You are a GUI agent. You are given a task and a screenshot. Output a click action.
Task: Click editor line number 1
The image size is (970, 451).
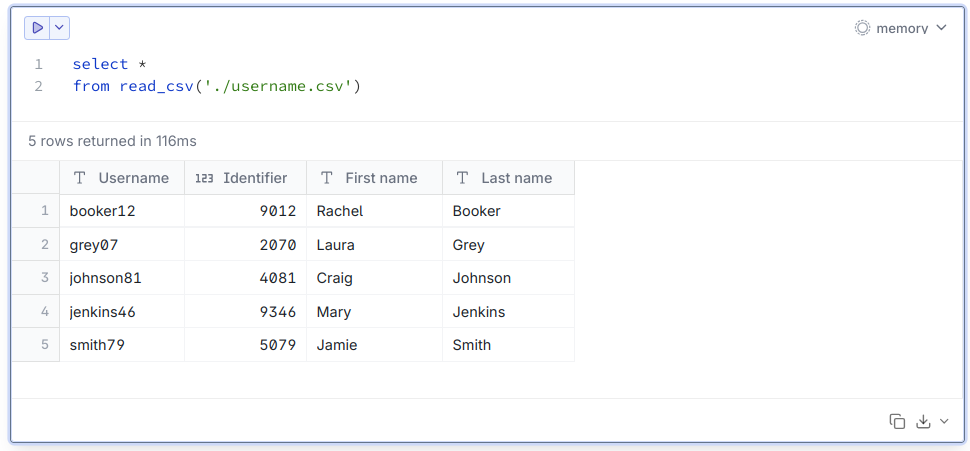coord(38,64)
